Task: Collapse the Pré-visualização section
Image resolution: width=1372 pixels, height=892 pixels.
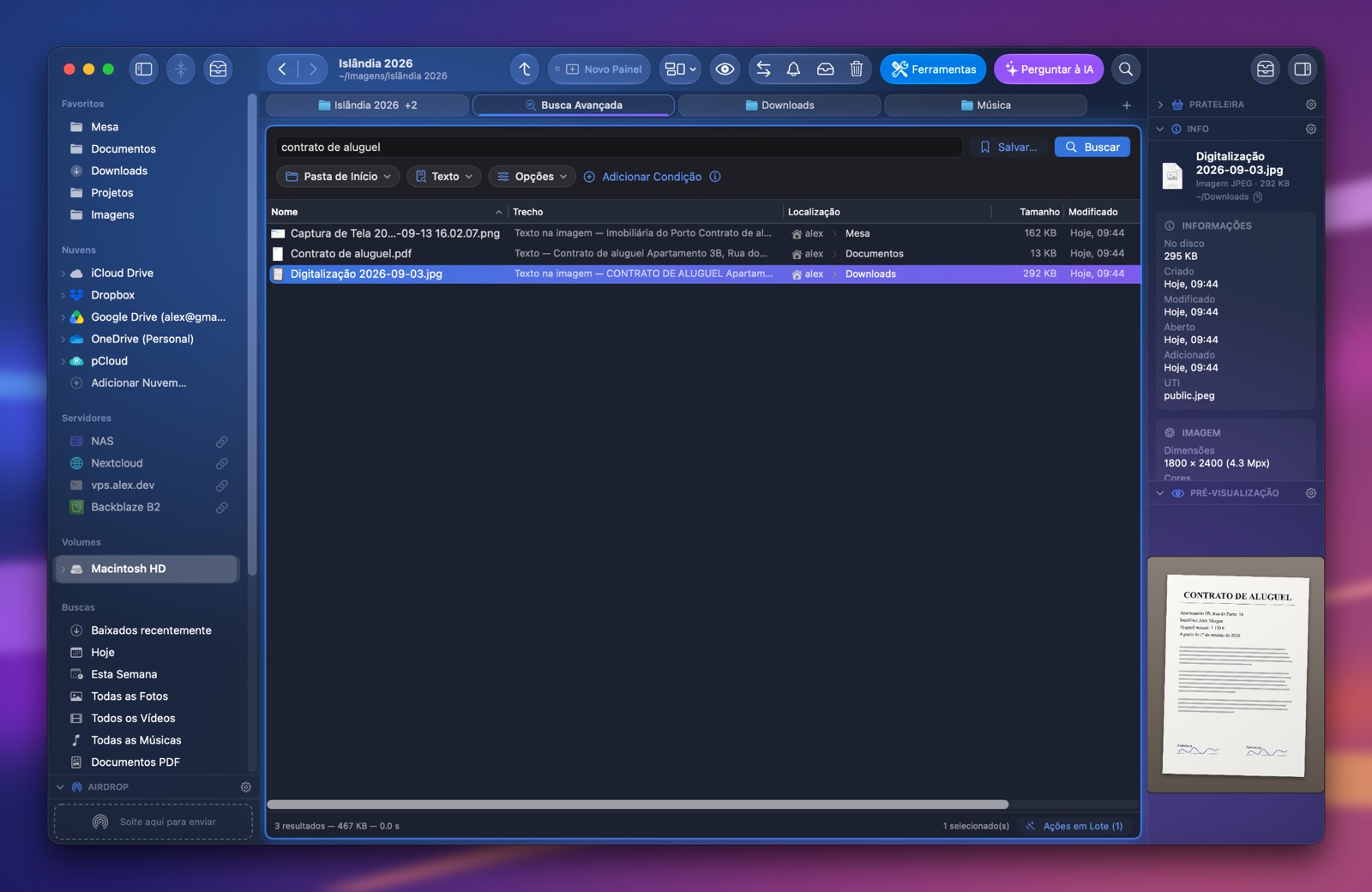Action: coord(1160,493)
